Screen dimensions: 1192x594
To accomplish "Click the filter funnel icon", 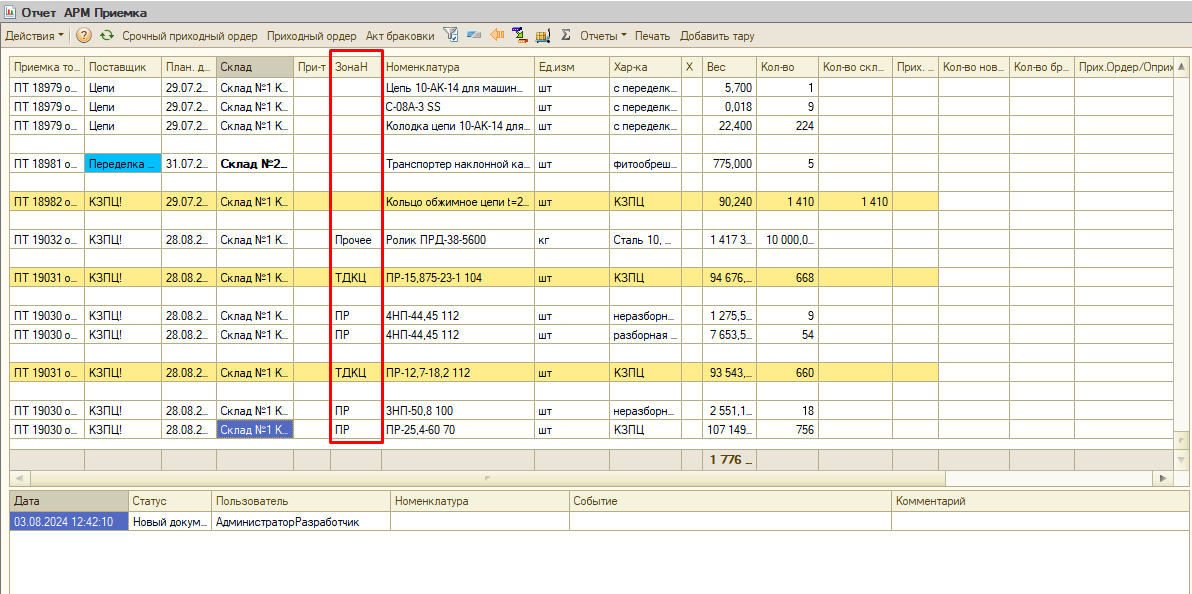I will 451,36.
